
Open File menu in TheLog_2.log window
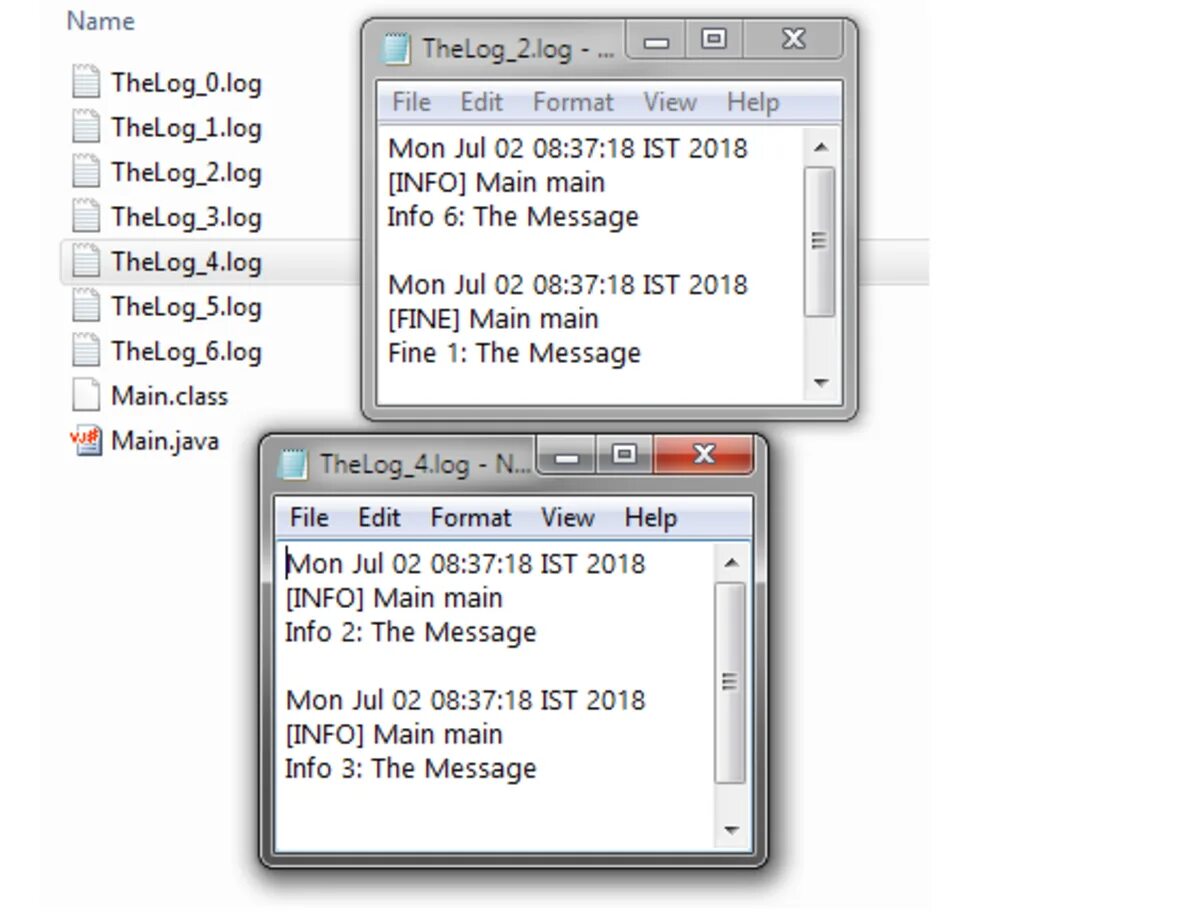coord(411,102)
